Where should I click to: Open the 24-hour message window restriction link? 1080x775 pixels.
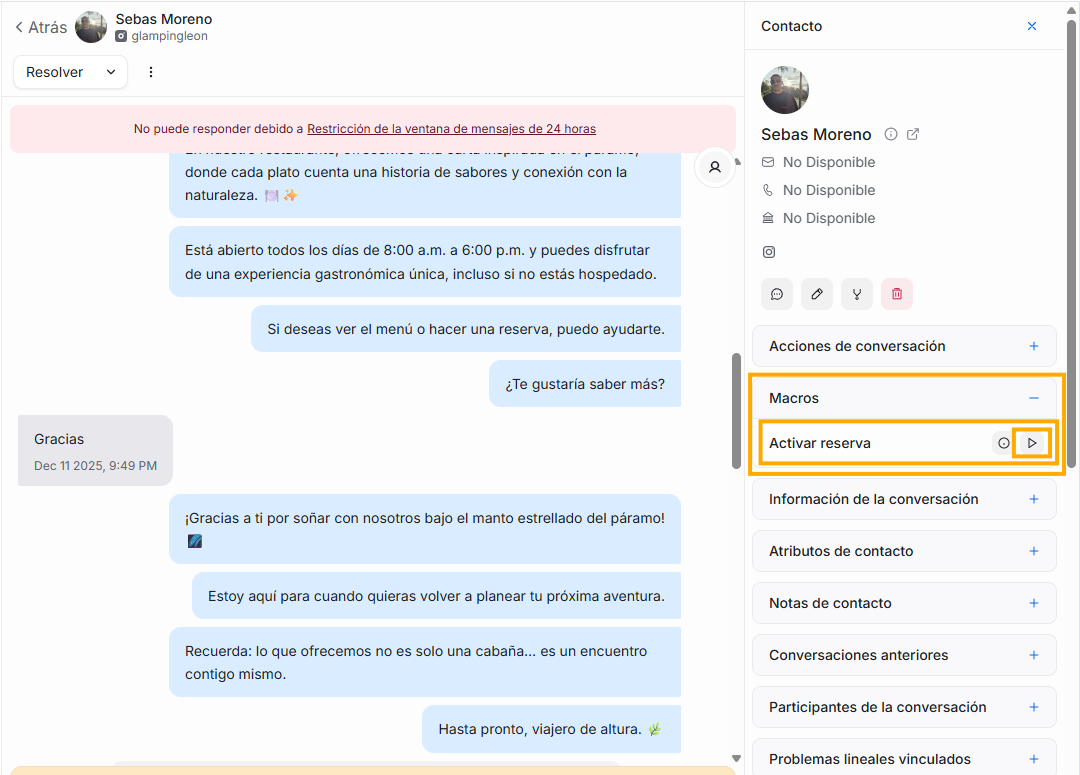pyautogui.click(x=451, y=129)
